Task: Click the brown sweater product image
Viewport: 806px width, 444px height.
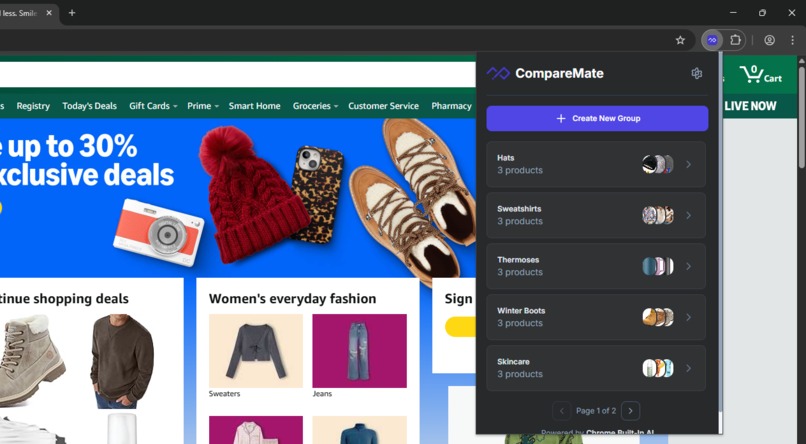Action: point(122,361)
